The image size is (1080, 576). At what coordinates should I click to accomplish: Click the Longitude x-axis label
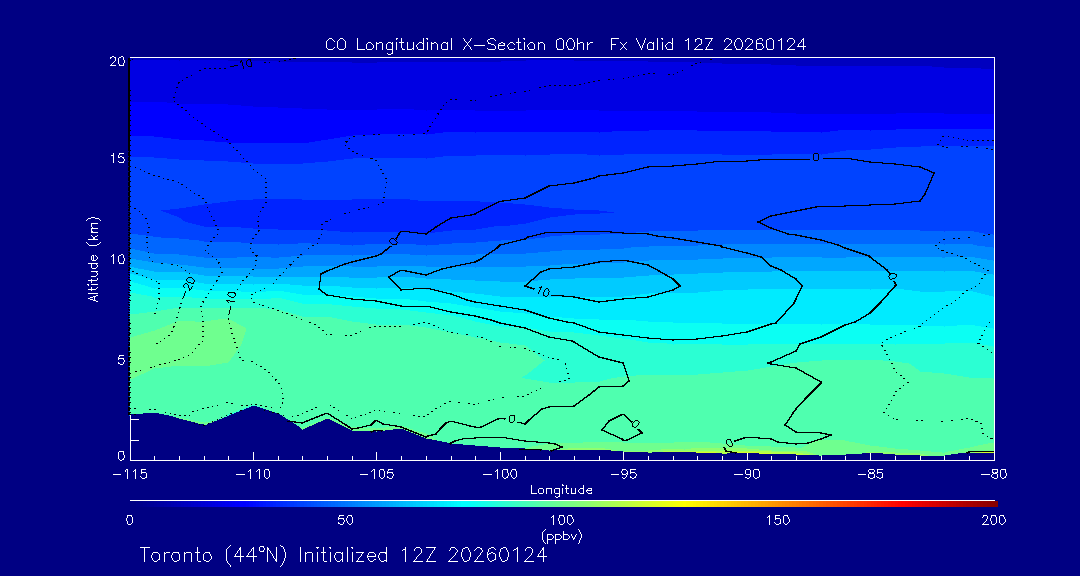[x=561, y=490]
